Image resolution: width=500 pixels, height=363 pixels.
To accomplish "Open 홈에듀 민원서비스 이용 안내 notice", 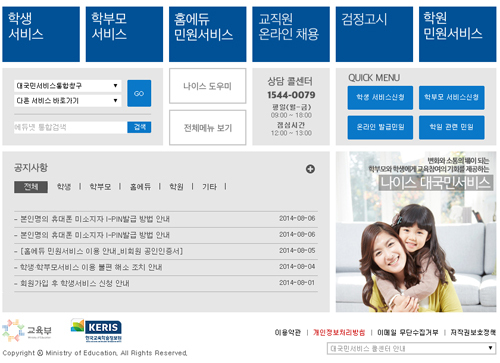I will tap(102, 251).
